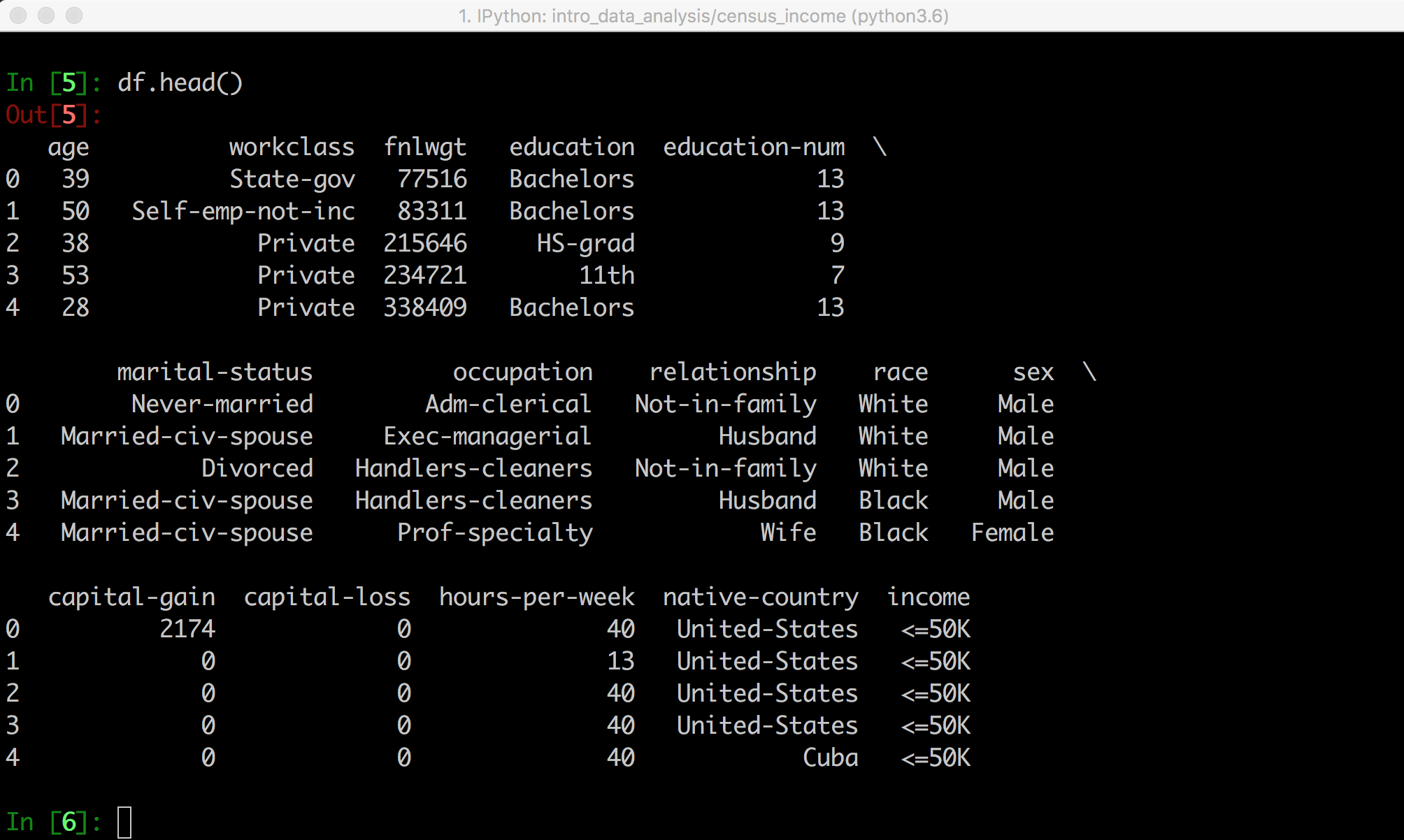1404x840 pixels.
Task: Click the income column header
Action: (x=928, y=598)
